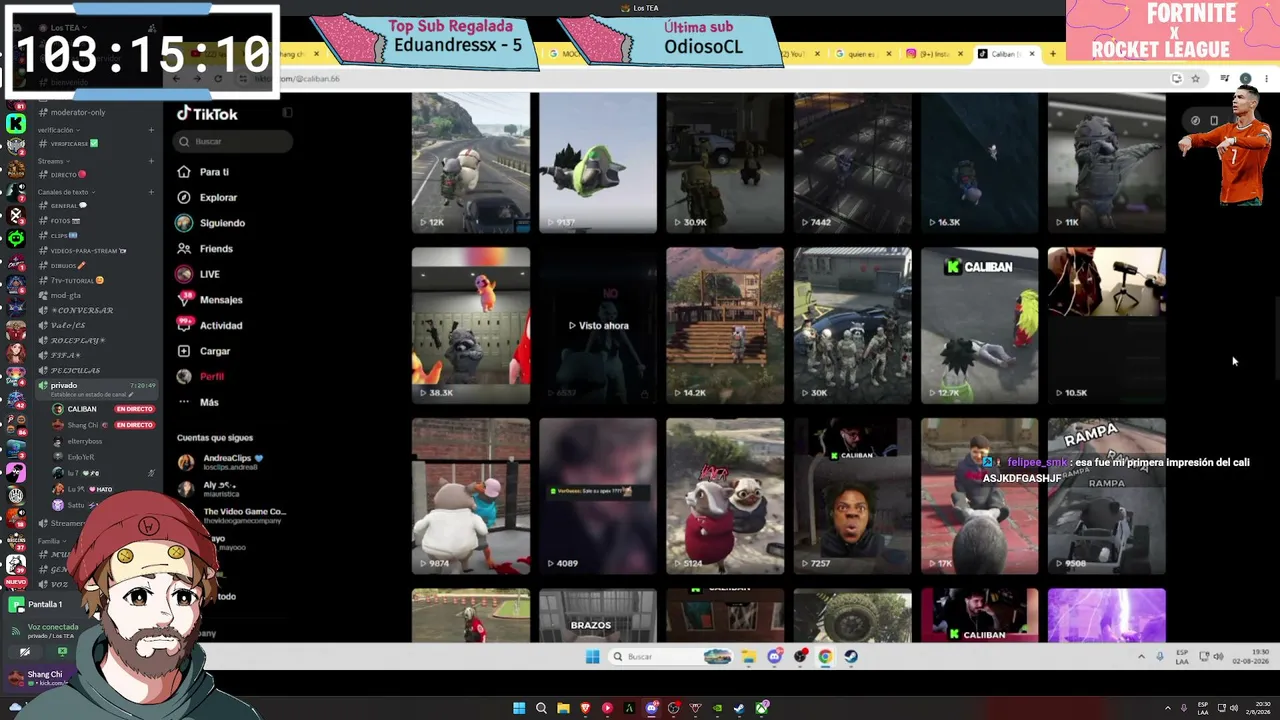Play the video with 38.3K views
Image resolution: width=1280 pixels, height=720 pixels.
pyautogui.click(x=471, y=326)
